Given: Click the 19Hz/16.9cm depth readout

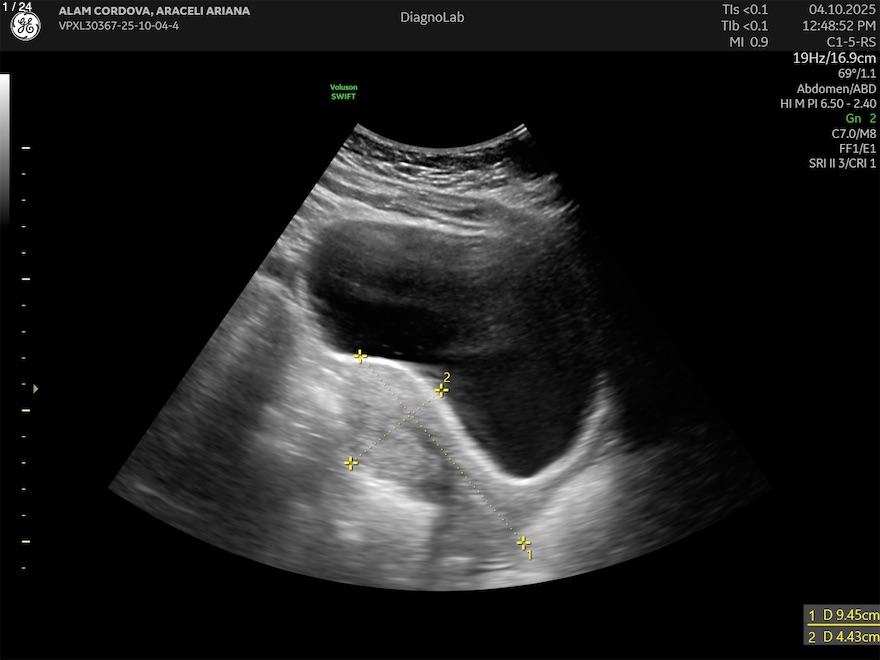Looking at the screenshot, I should tap(834, 58).
